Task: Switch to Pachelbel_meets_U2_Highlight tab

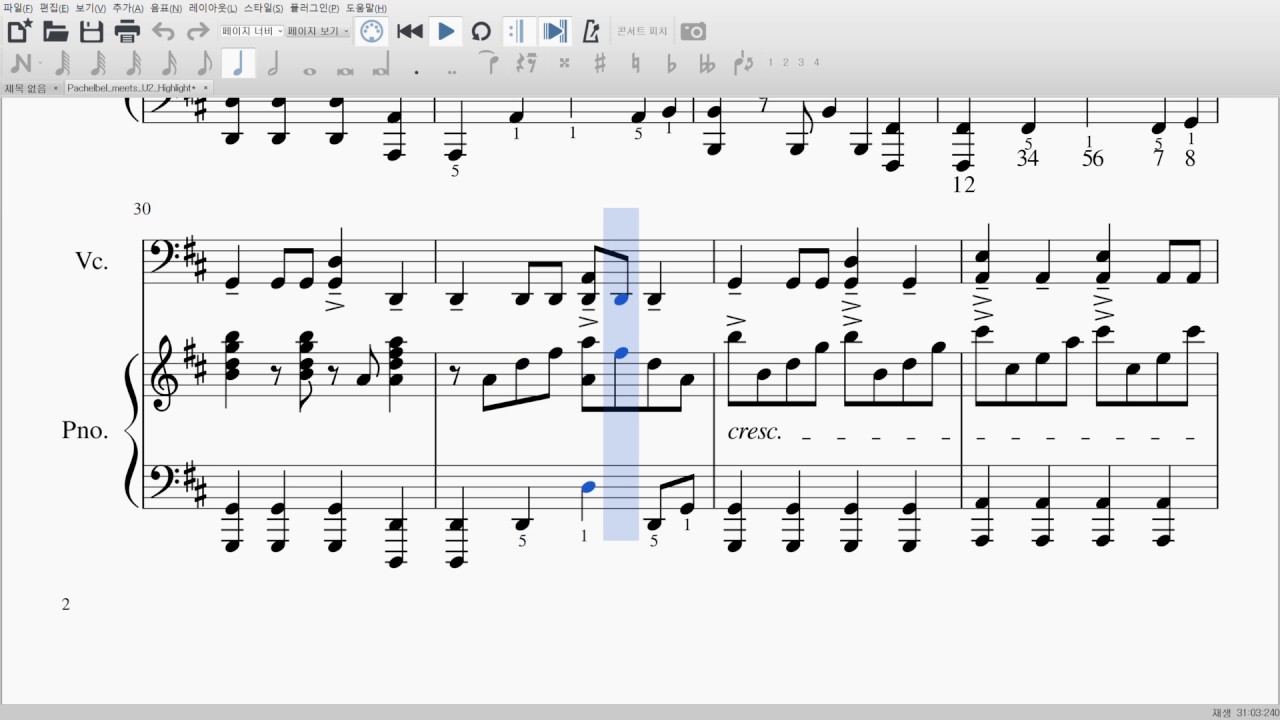Action: (130, 88)
